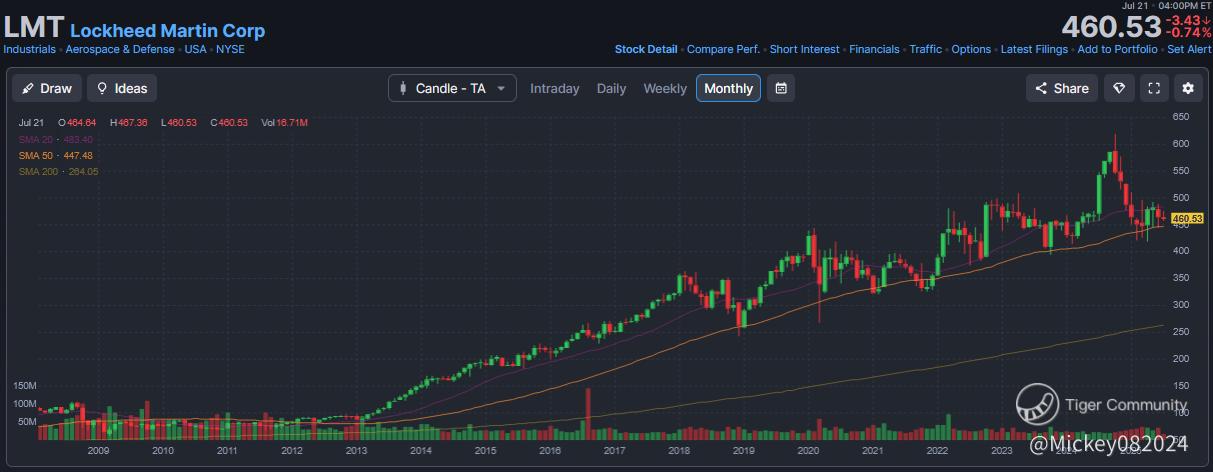
Task: Click the diamond premium icon
Action: pos(1119,88)
